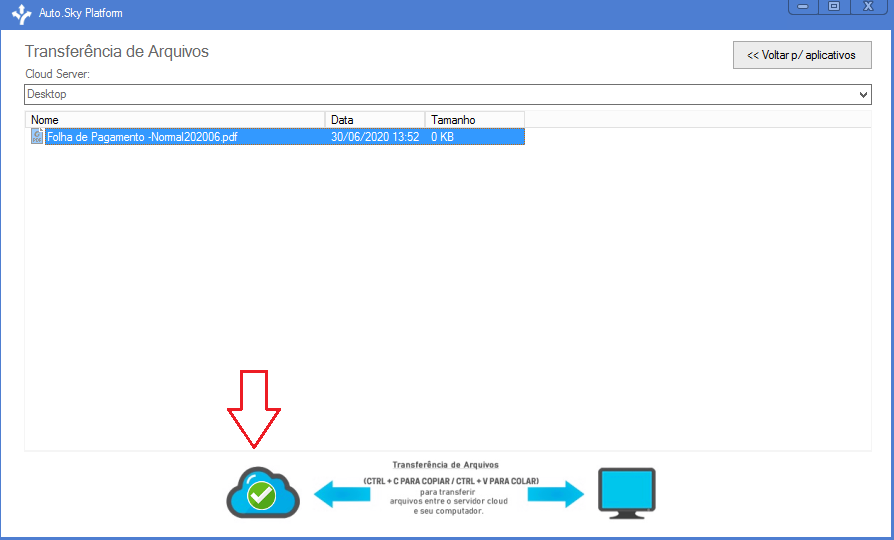This screenshot has width=894, height=540.
Task: Click the blue computer monitor icon
Action: pyautogui.click(x=627, y=493)
